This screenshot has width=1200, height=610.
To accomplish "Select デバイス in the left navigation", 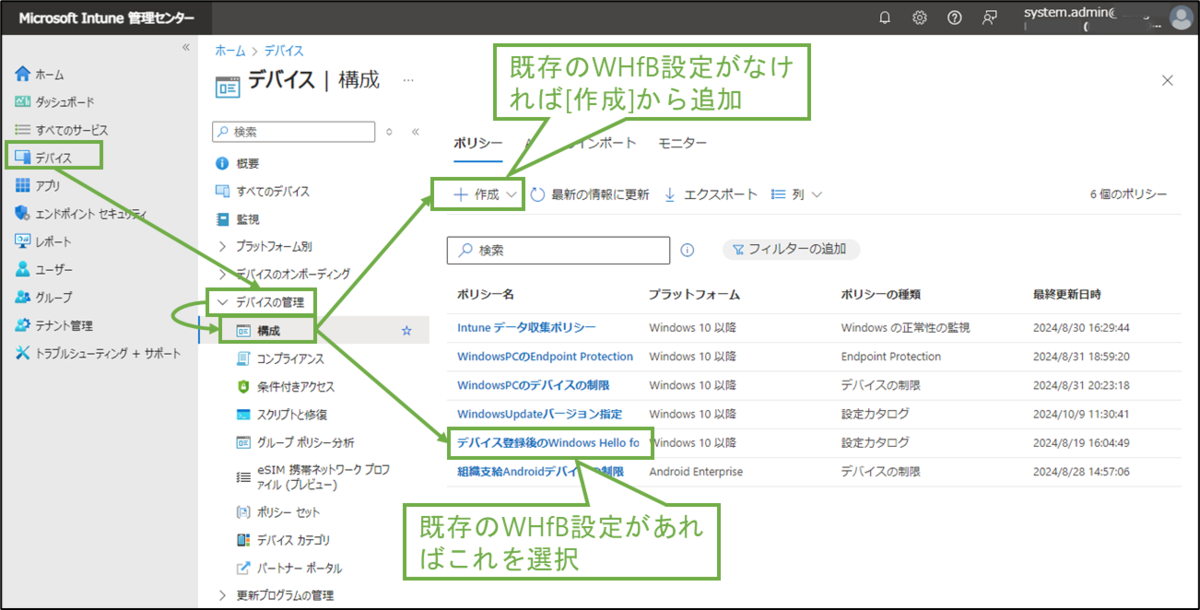I will (x=53, y=156).
